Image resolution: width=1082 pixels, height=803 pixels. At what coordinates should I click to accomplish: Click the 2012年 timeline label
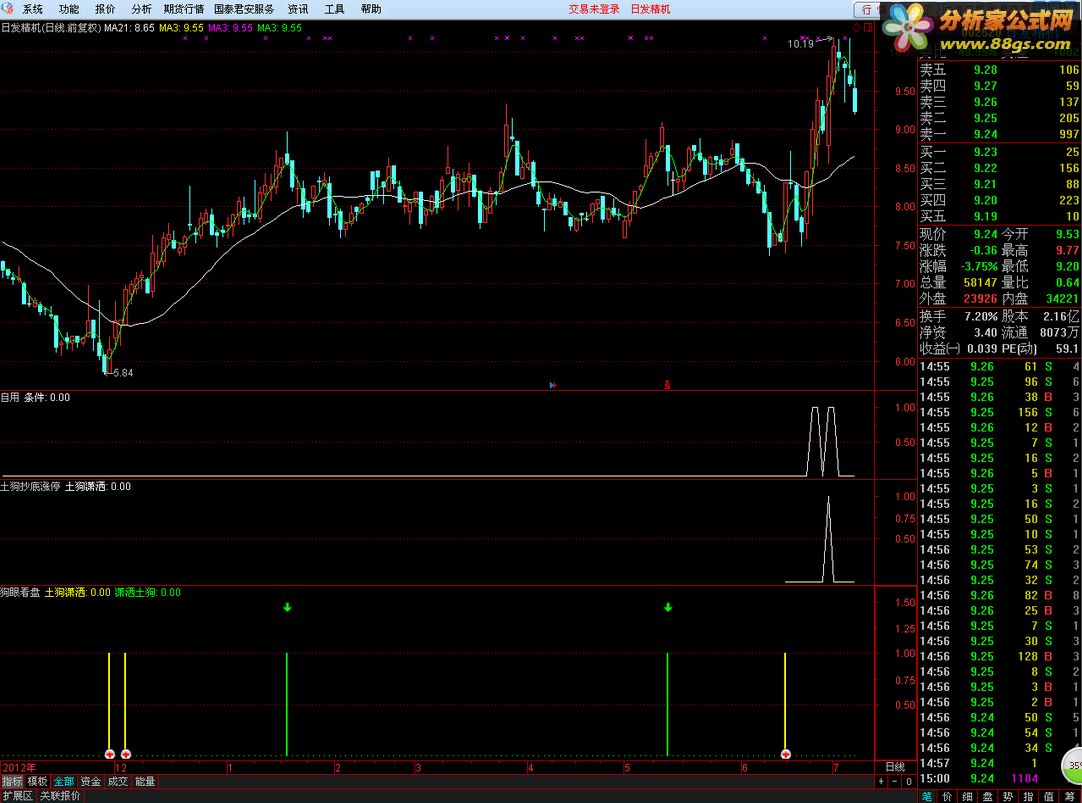pos(19,767)
